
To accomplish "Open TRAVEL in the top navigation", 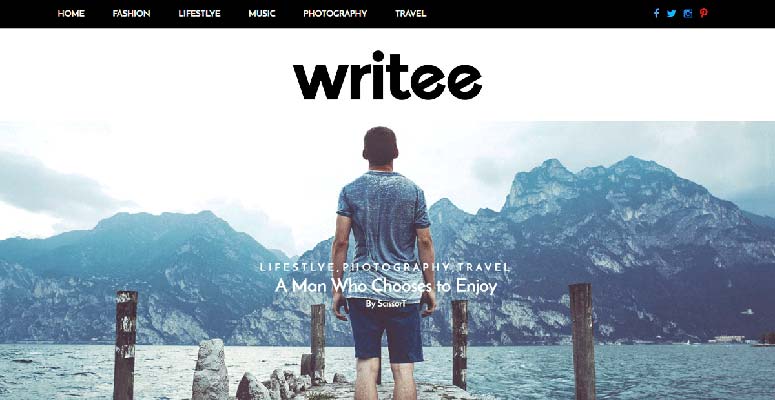I will (411, 14).
